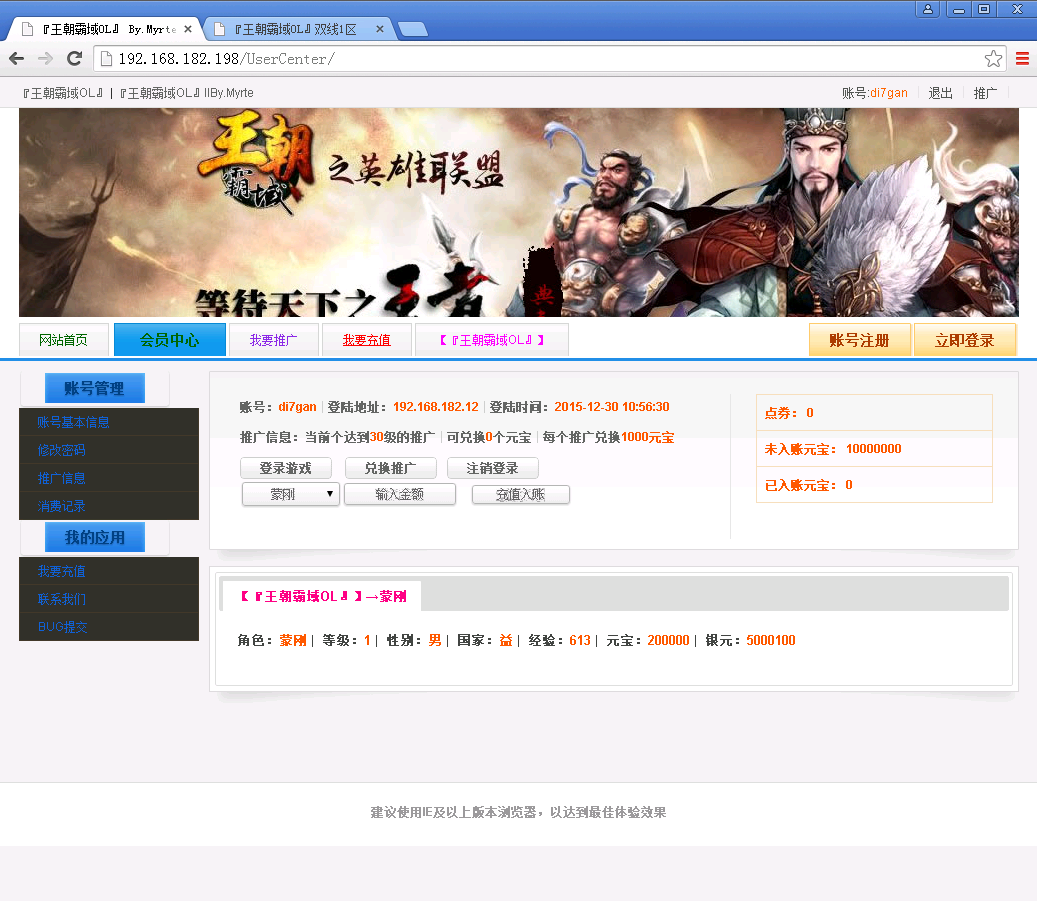Viewport: 1037px width, 901px height.
Task: Click the di7gan account name in top bar
Action: [x=889, y=93]
